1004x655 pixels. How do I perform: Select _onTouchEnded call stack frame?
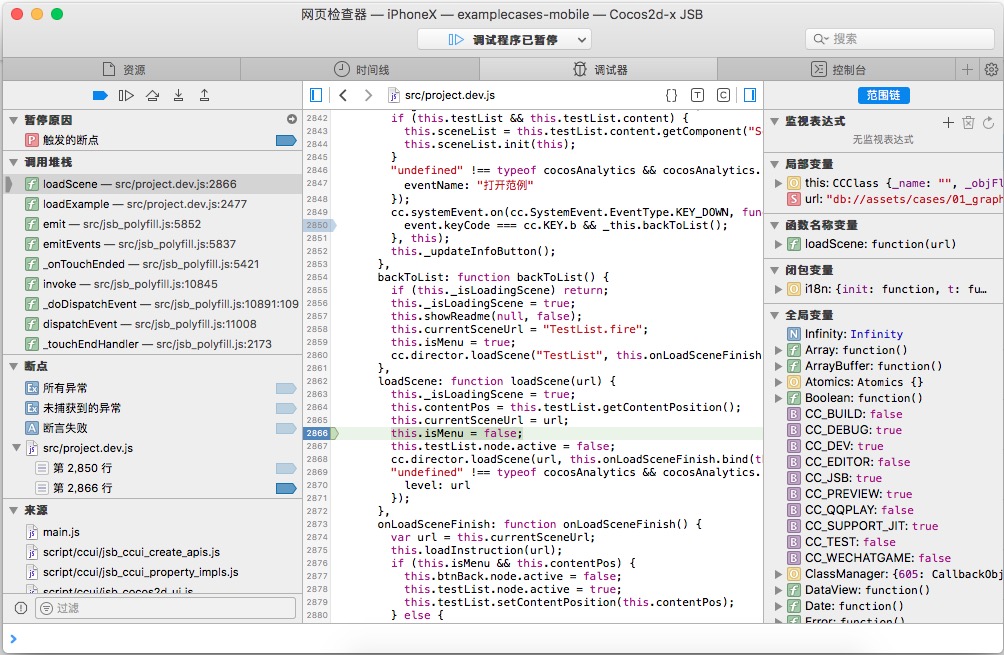click(x=152, y=264)
